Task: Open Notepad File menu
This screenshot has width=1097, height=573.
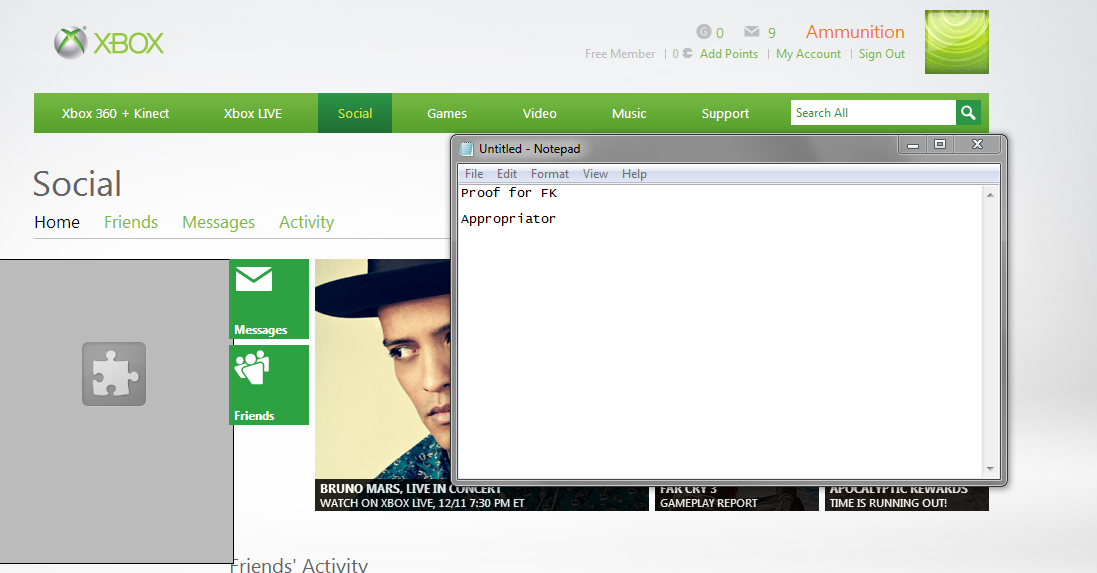Action: (x=474, y=174)
